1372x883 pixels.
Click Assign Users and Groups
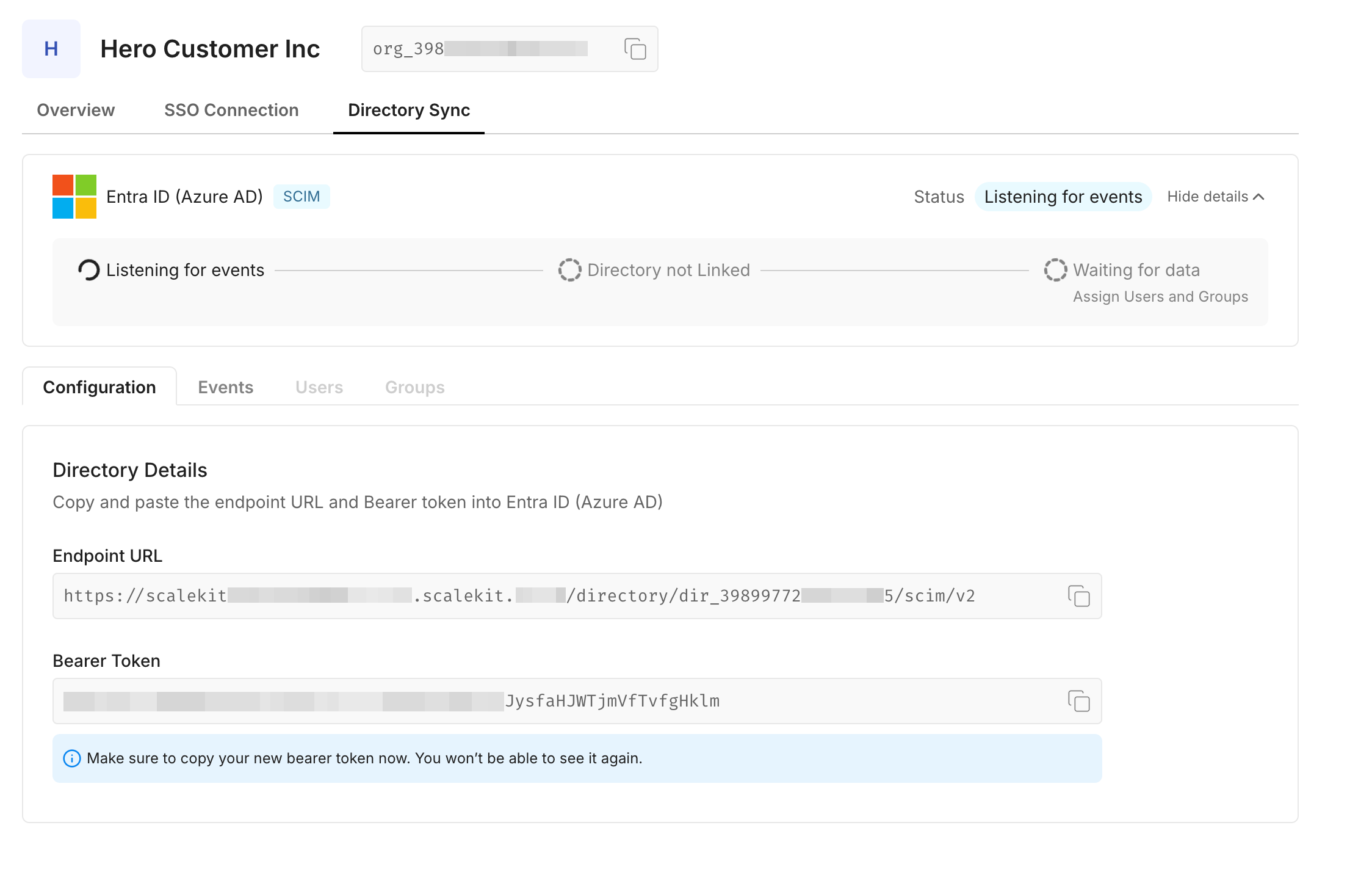pyautogui.click(x=1160, y=297)
